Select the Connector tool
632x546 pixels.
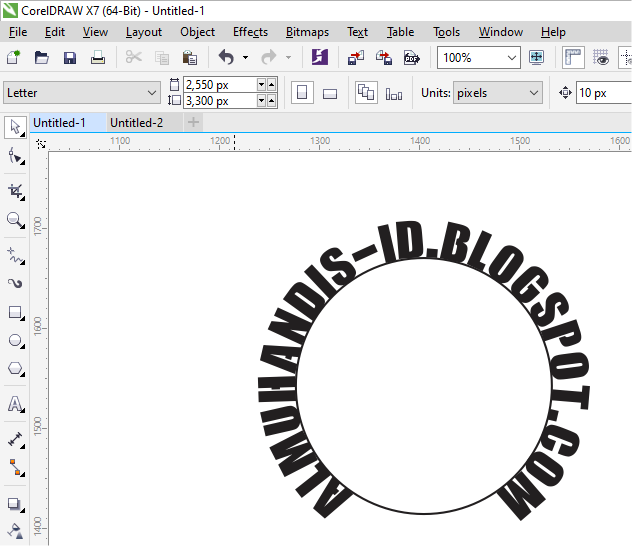15,467
